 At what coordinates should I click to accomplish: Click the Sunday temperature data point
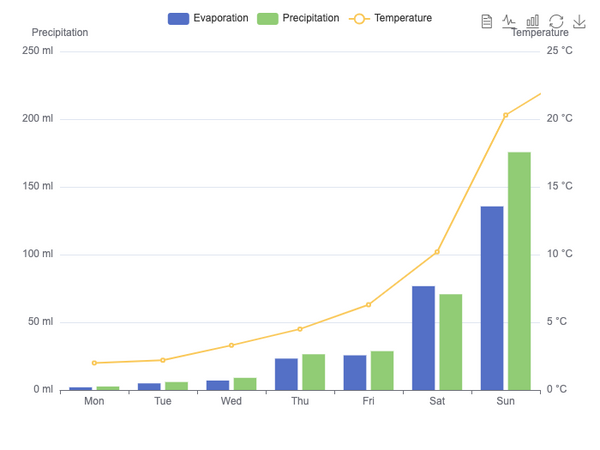[x=505, y=115]
